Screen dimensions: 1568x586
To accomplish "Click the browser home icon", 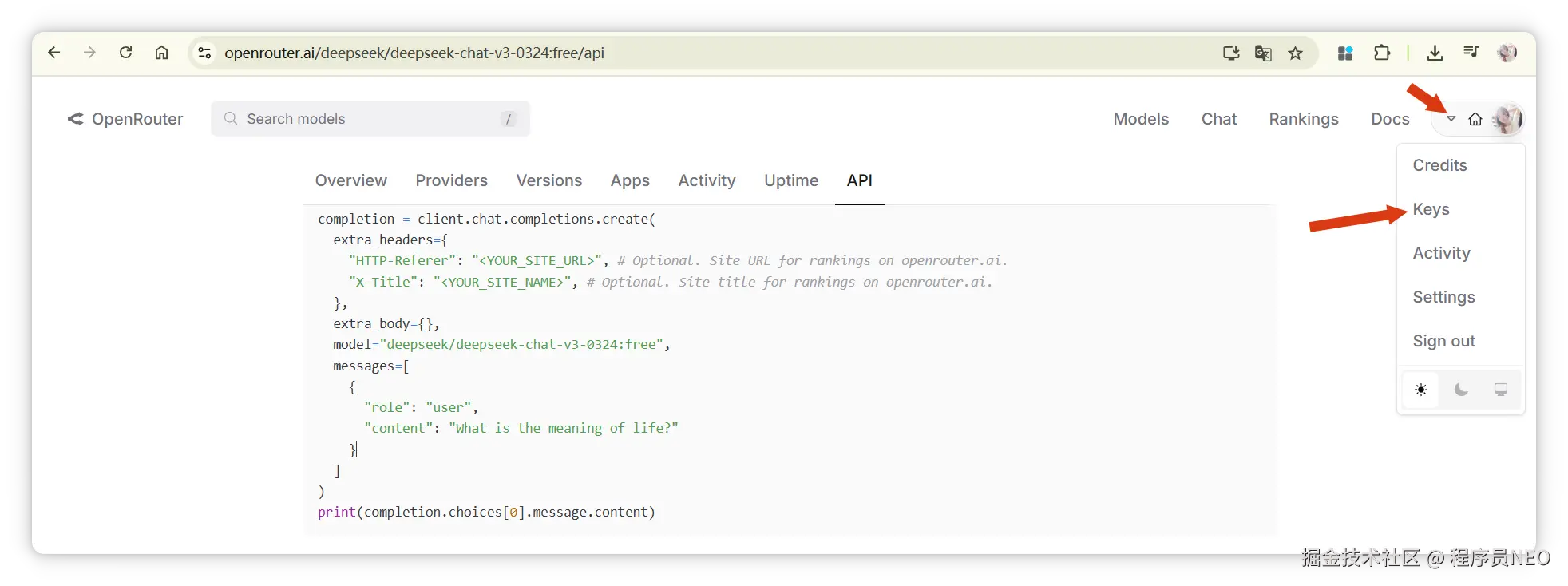I will click(x=161, y=53).
